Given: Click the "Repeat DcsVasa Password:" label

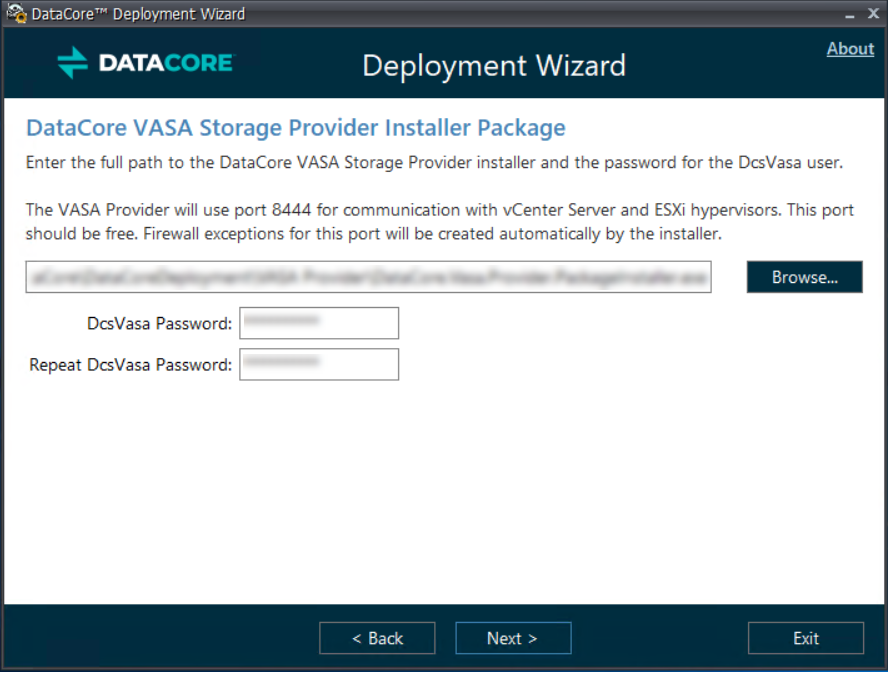Looking at the screenshot, I should [x=131, y=365].
